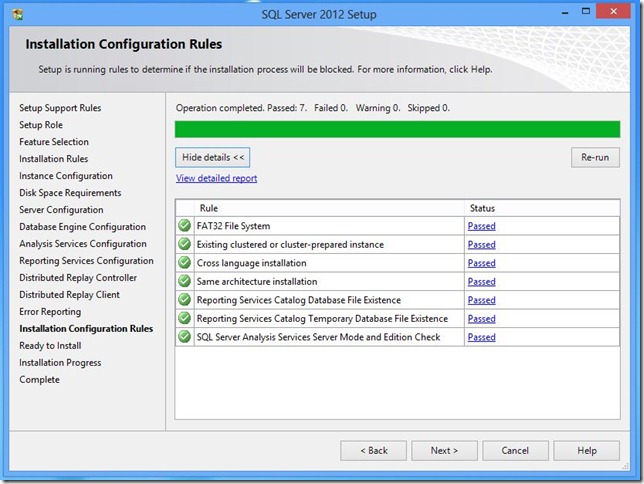Select Database Engine Configuration step
The image size is (644, 484).
click(83, 227)
